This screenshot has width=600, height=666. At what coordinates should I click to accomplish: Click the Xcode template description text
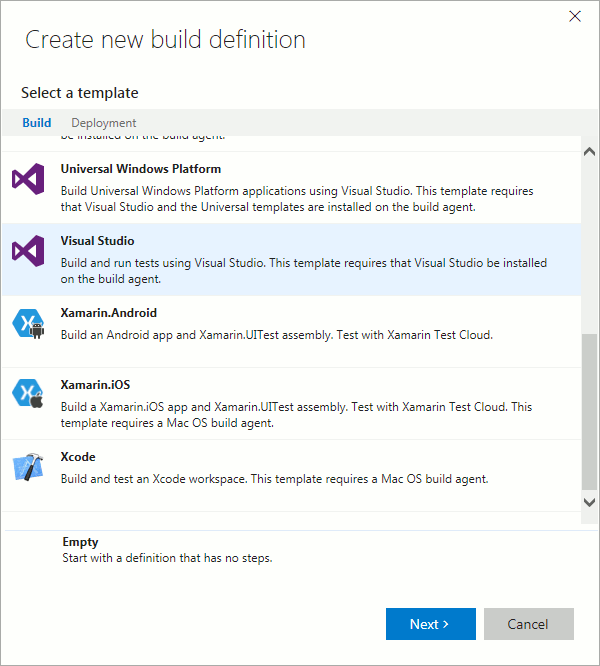click(x=274, y=479)
